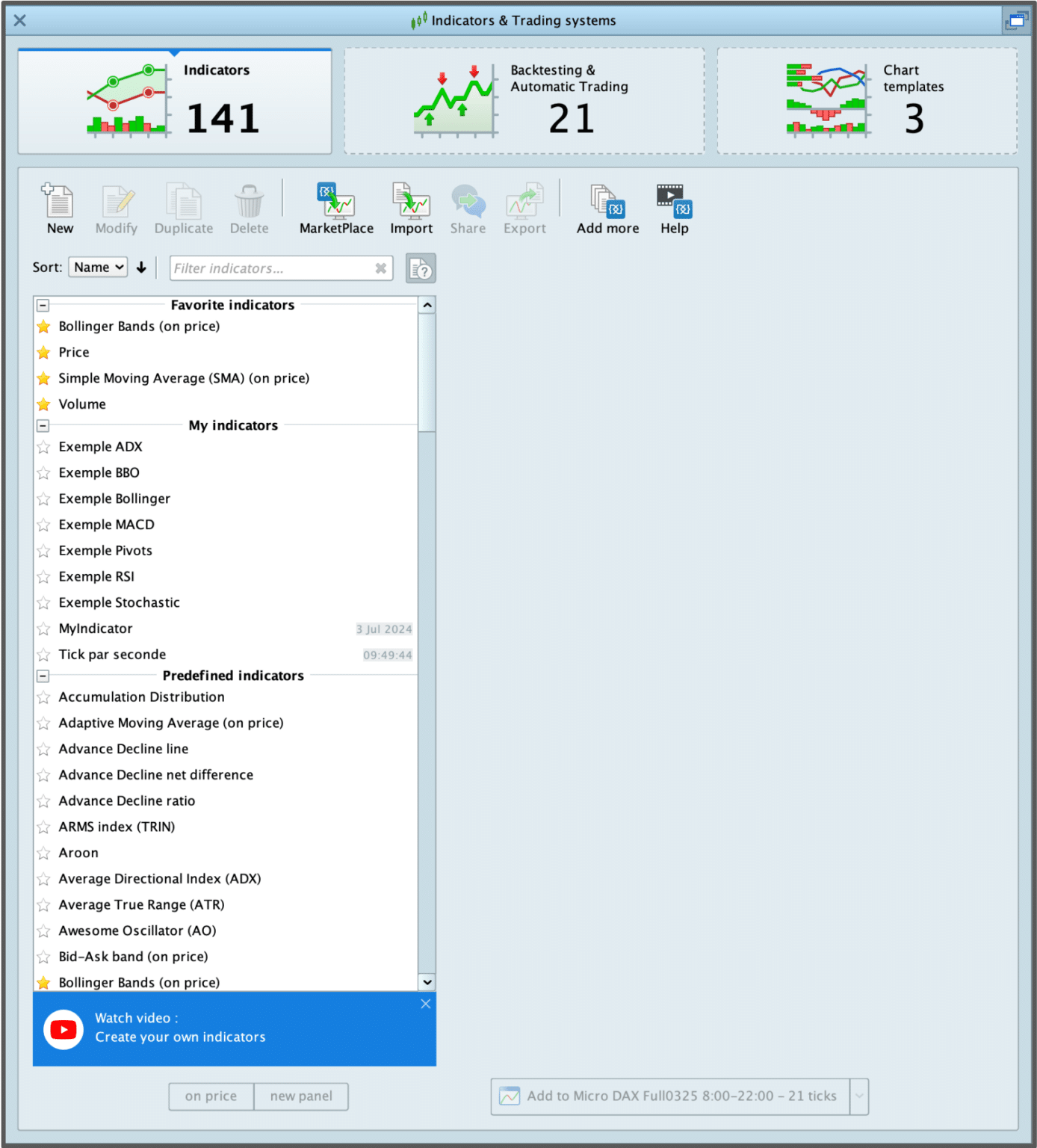Click the 'new panel' button

click(x=301, y=1096)
